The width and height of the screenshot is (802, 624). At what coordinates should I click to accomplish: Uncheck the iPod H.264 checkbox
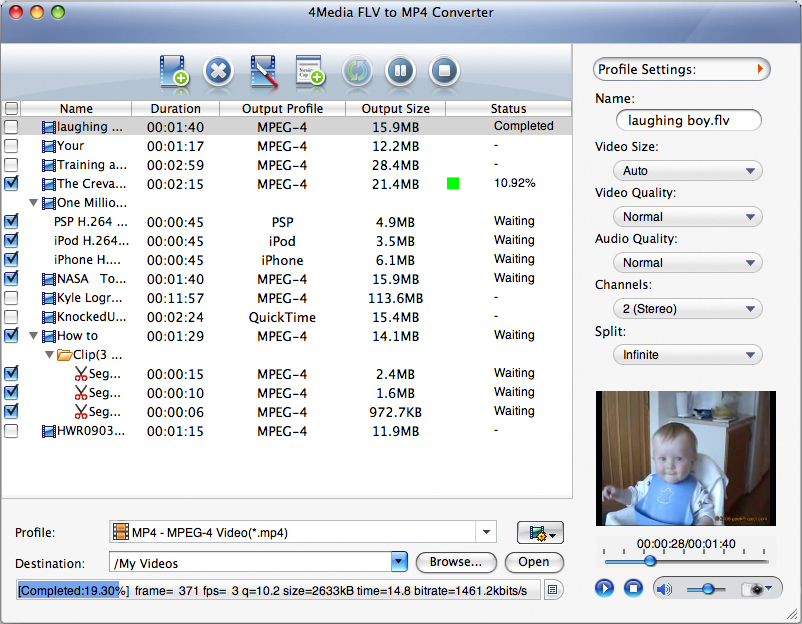tap(11, 240)
